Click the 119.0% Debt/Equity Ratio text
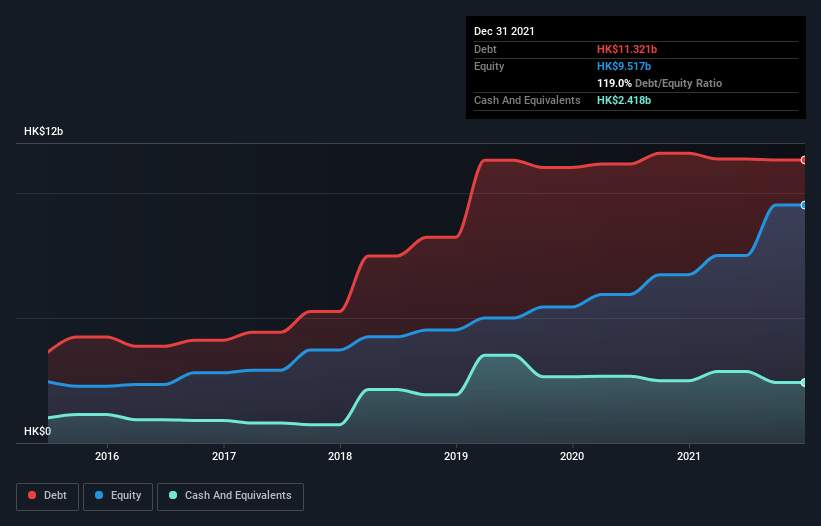Viewport: 821px width, 526px height. [x=659, y=83]
